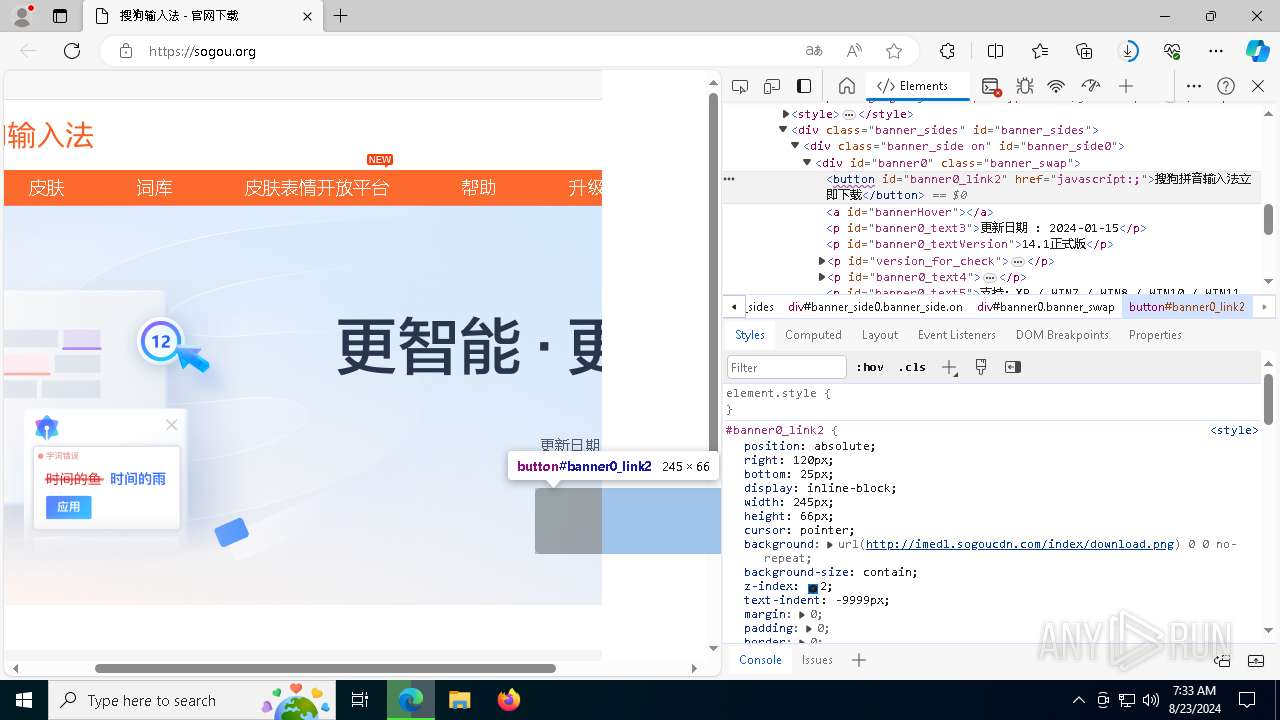
Task: Select the Console drawer tab
Action: 760,660
